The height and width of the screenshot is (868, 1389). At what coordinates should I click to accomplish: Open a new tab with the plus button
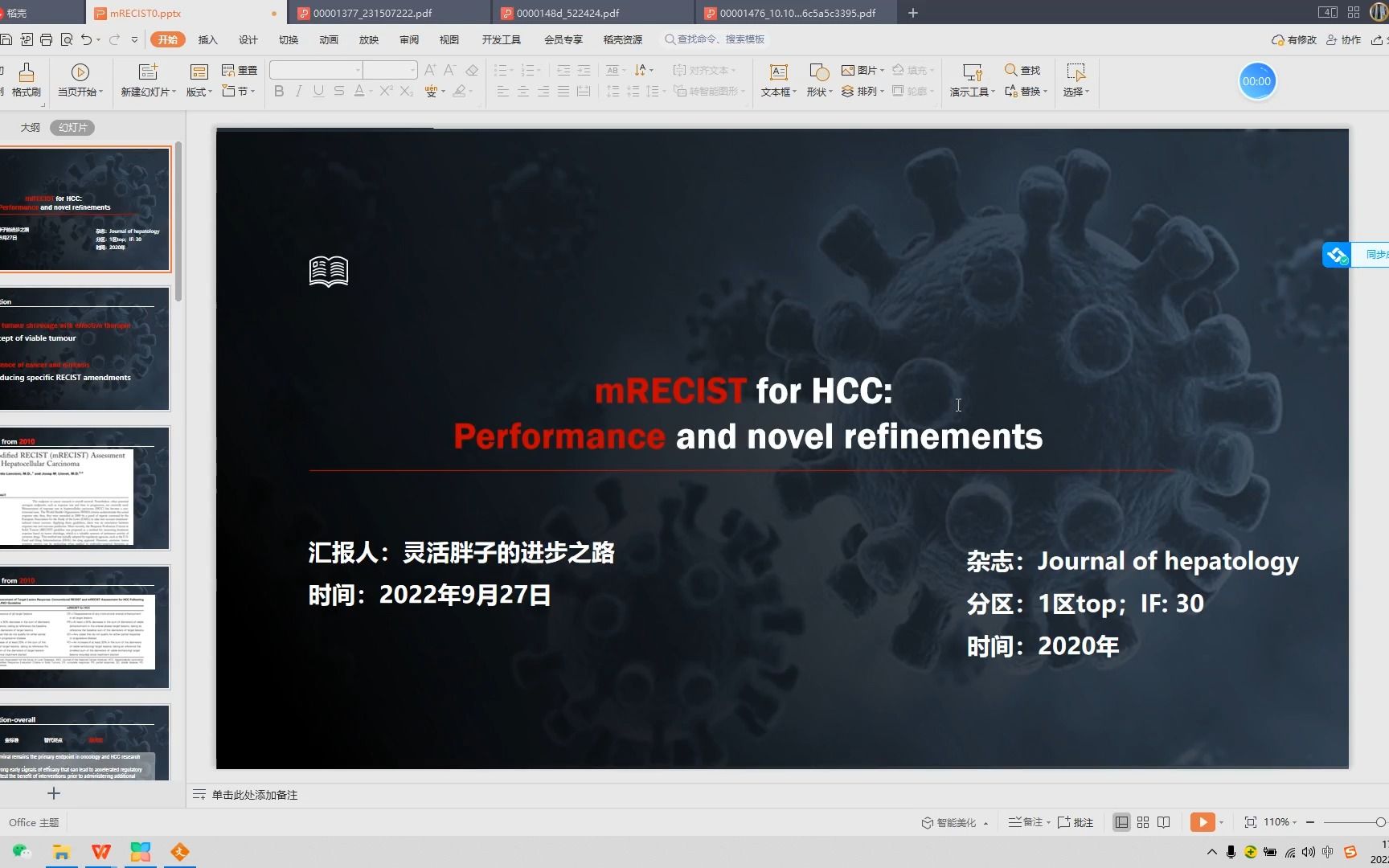(913, 13)
